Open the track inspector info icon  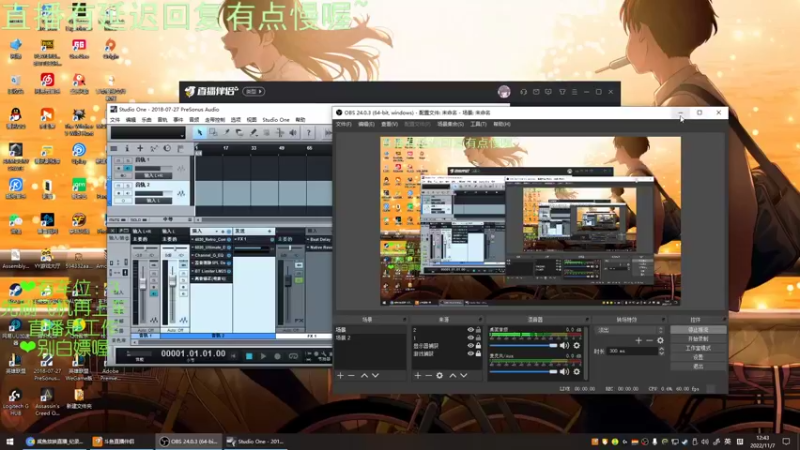(x=127, y=148)
